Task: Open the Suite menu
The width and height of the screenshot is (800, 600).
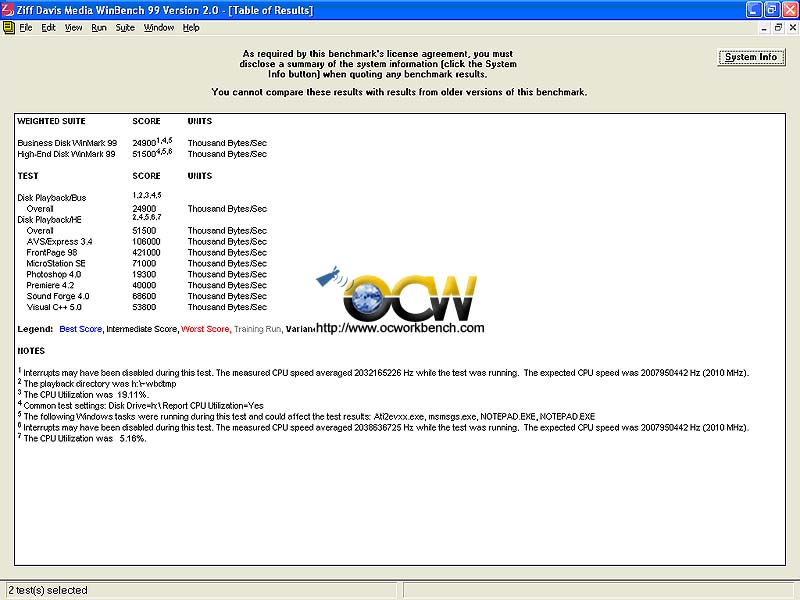Action: point(125,28)
